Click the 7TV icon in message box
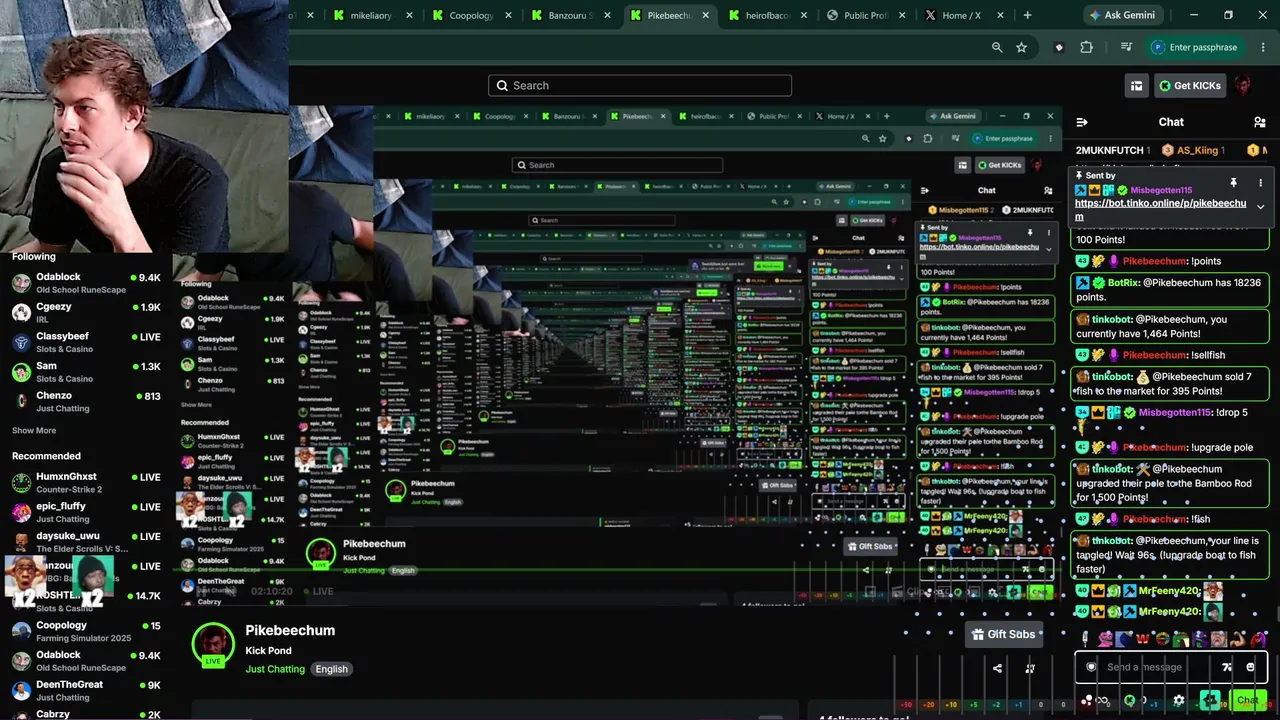This screenshot has width=1280, height=720. click(x=1227, y=667)
